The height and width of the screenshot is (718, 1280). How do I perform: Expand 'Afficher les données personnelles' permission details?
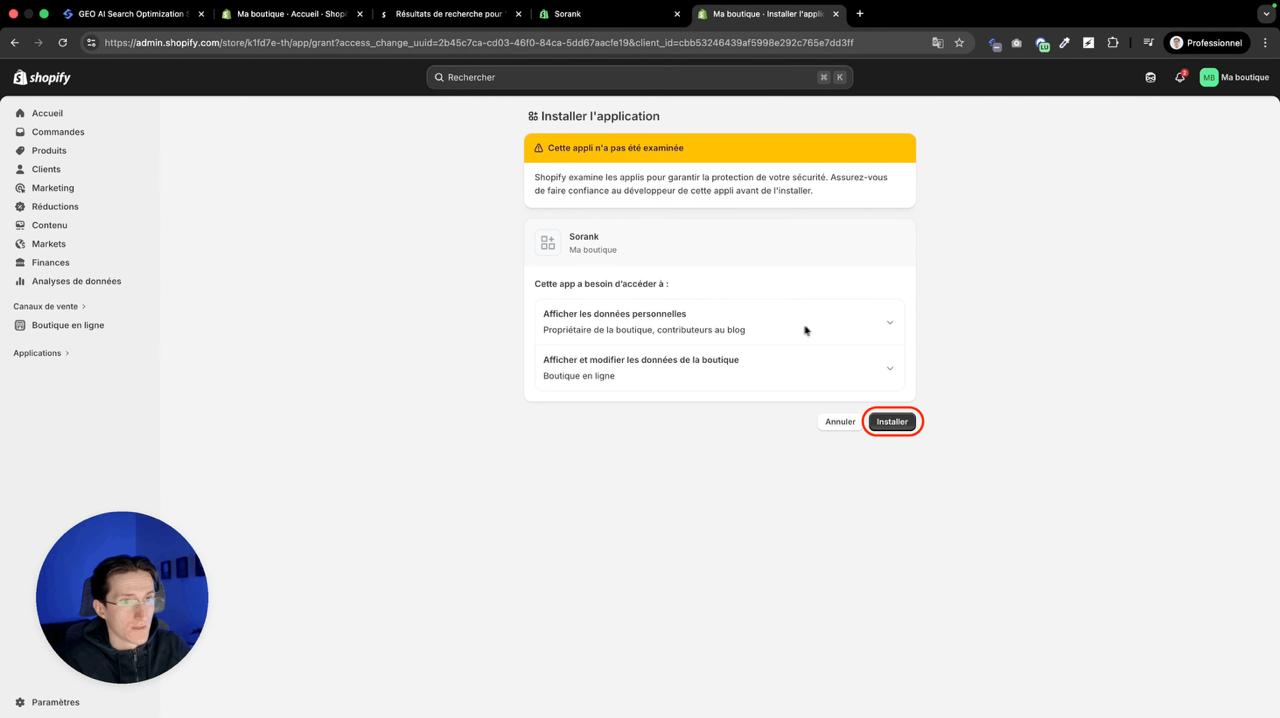[889, 321]
